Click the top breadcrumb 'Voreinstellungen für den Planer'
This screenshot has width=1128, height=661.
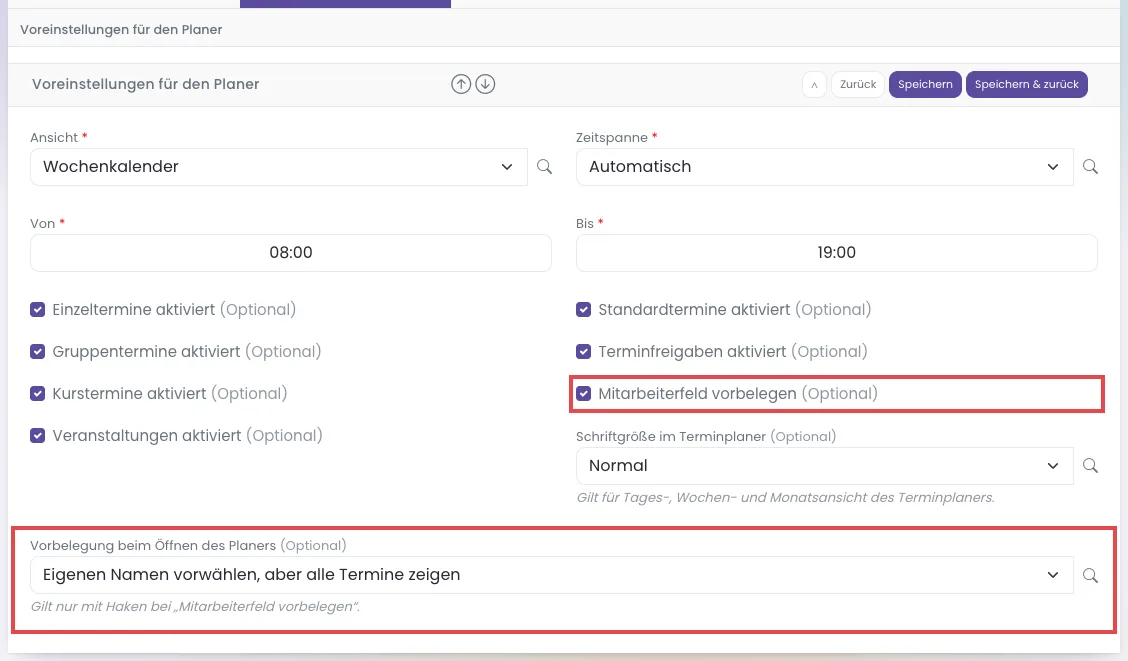[121, 29]
